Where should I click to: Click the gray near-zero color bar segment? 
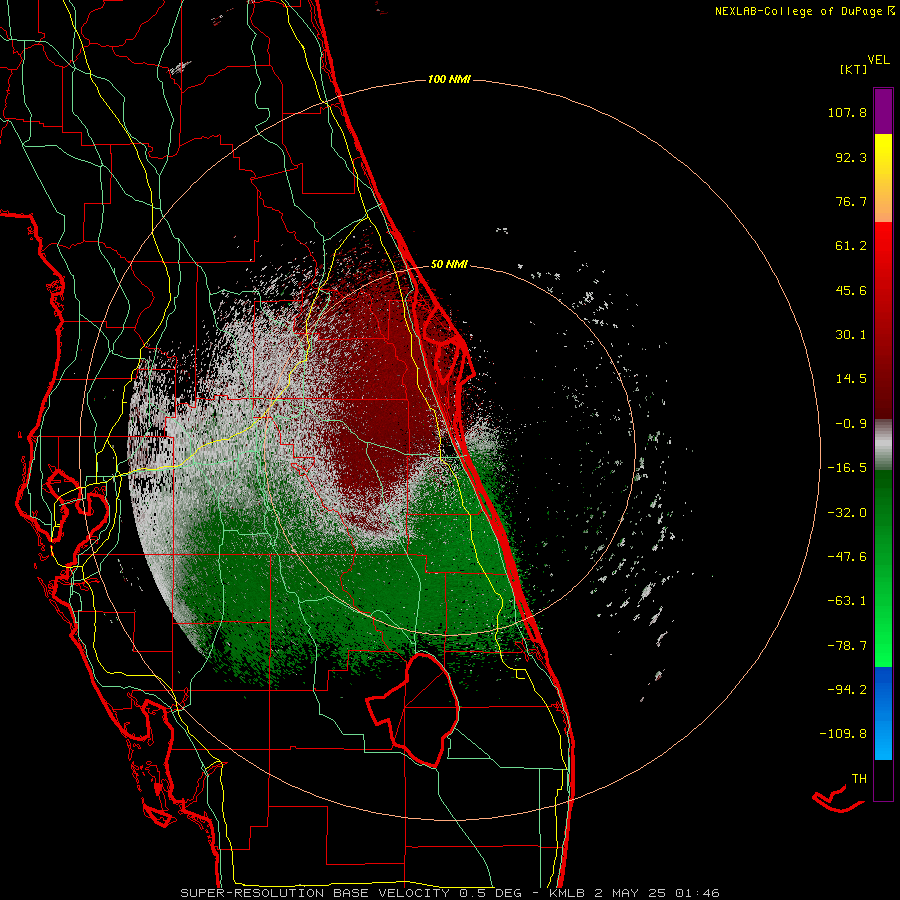tap(883, 445)
